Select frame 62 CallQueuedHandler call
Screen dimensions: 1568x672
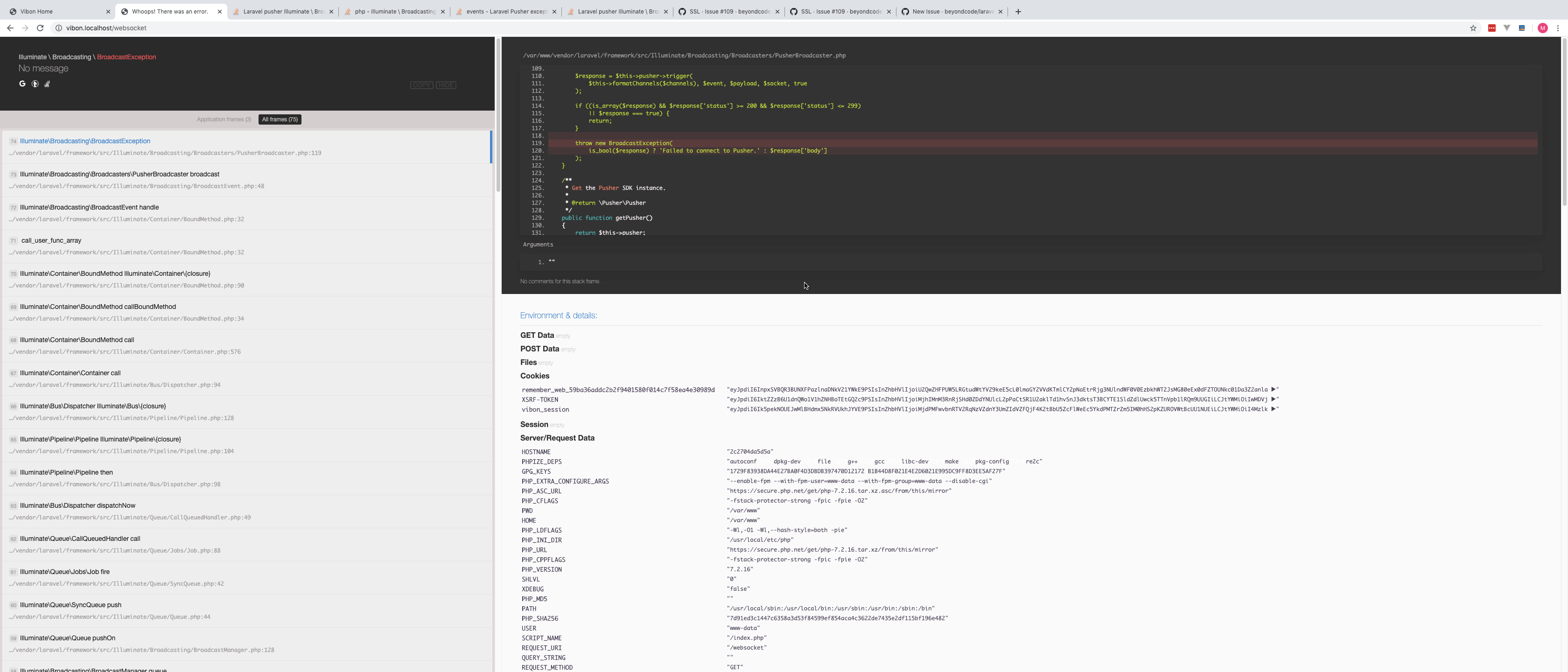(246, 545)
